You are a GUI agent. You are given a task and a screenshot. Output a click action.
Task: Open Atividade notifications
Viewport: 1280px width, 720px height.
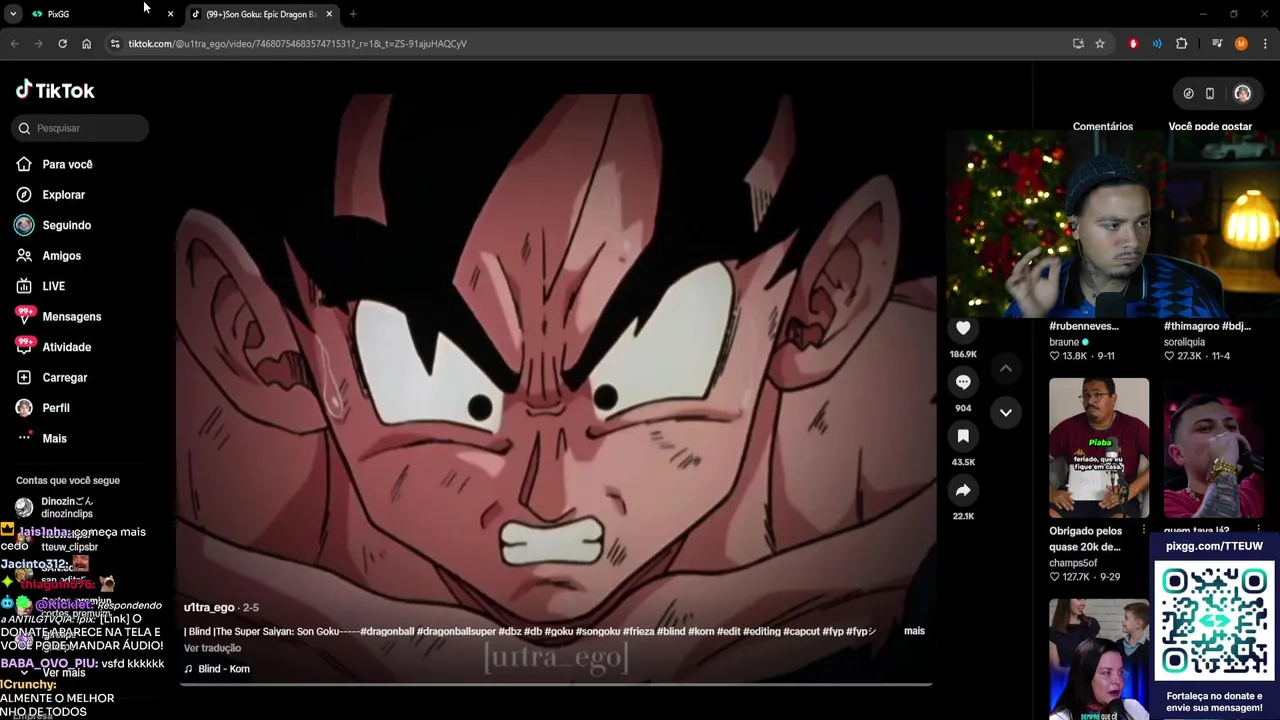point(66,347)
